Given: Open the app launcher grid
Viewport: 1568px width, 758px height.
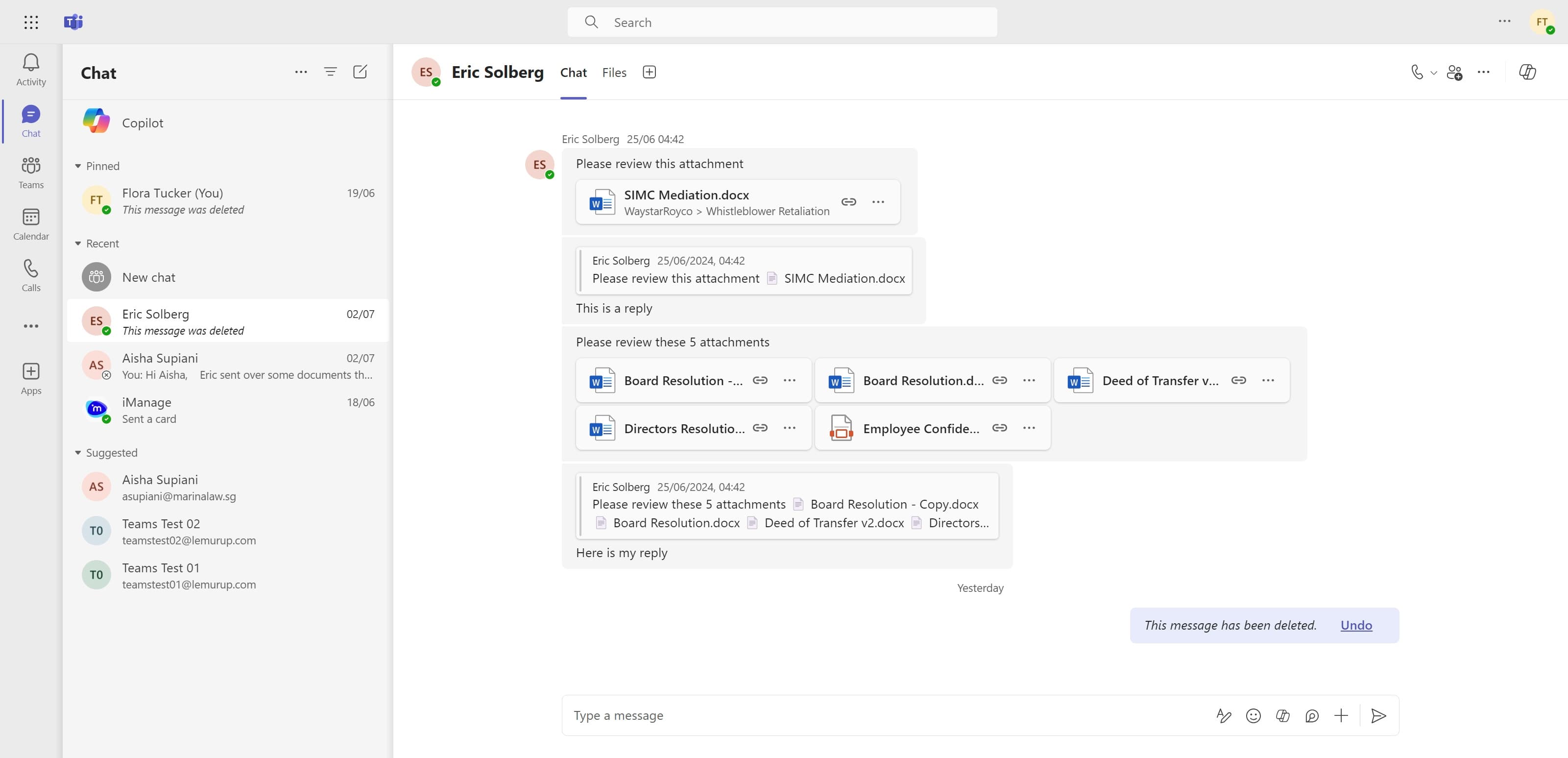Looking at the screenshot, I should point(31,23).
